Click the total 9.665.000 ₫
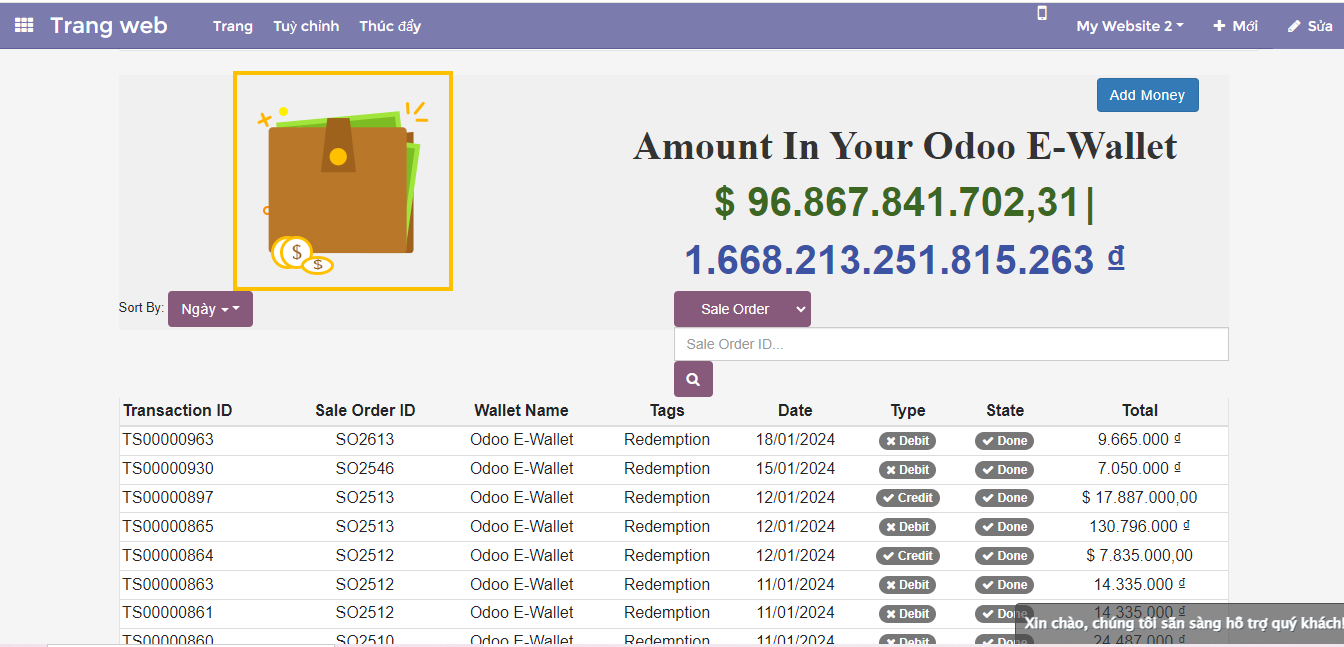 click(x=1140, y=439)
